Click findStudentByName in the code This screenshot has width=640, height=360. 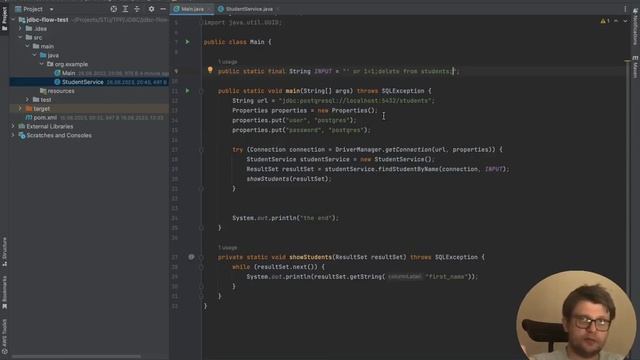tap(408, 169)
